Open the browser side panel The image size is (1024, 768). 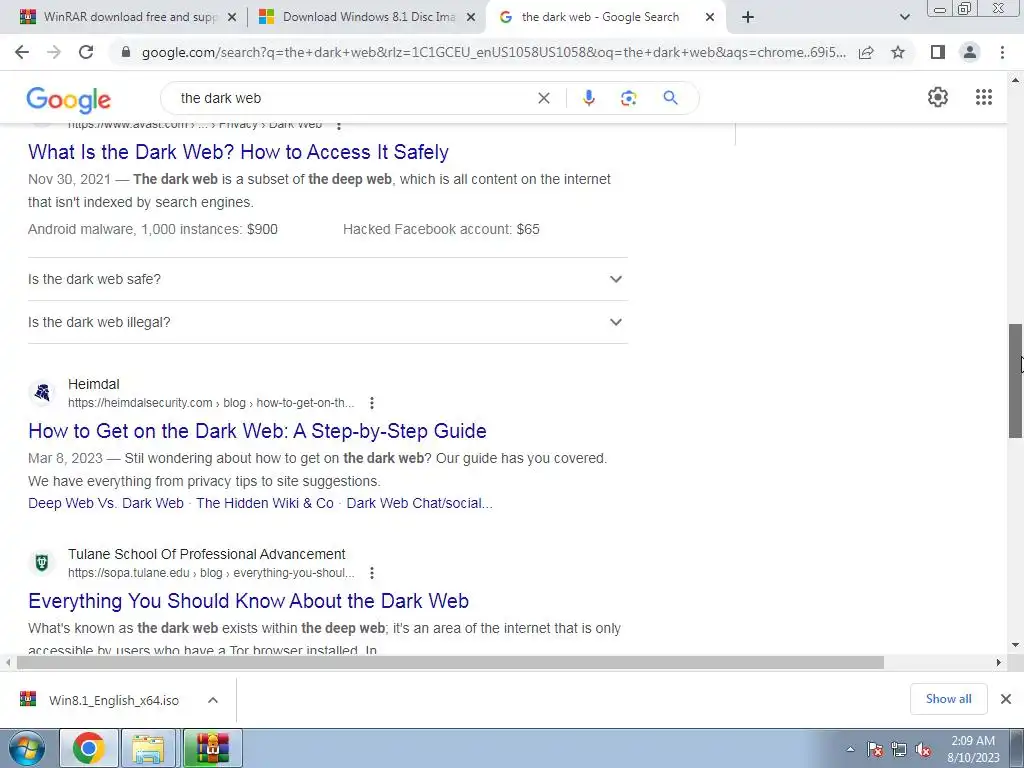(938, 52)
